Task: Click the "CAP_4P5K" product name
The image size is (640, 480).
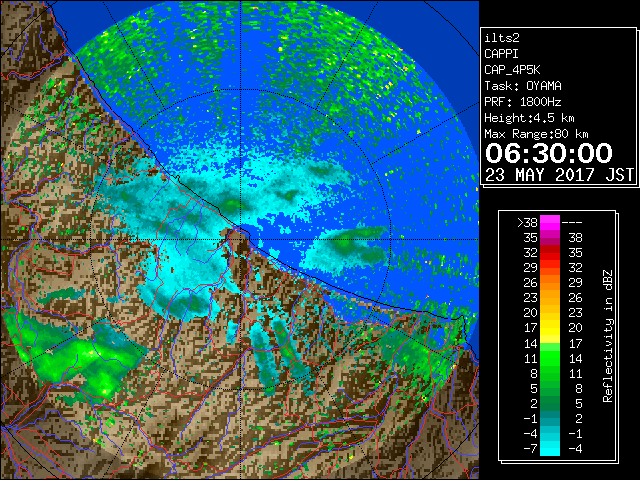Action: (x=512, y=70)
